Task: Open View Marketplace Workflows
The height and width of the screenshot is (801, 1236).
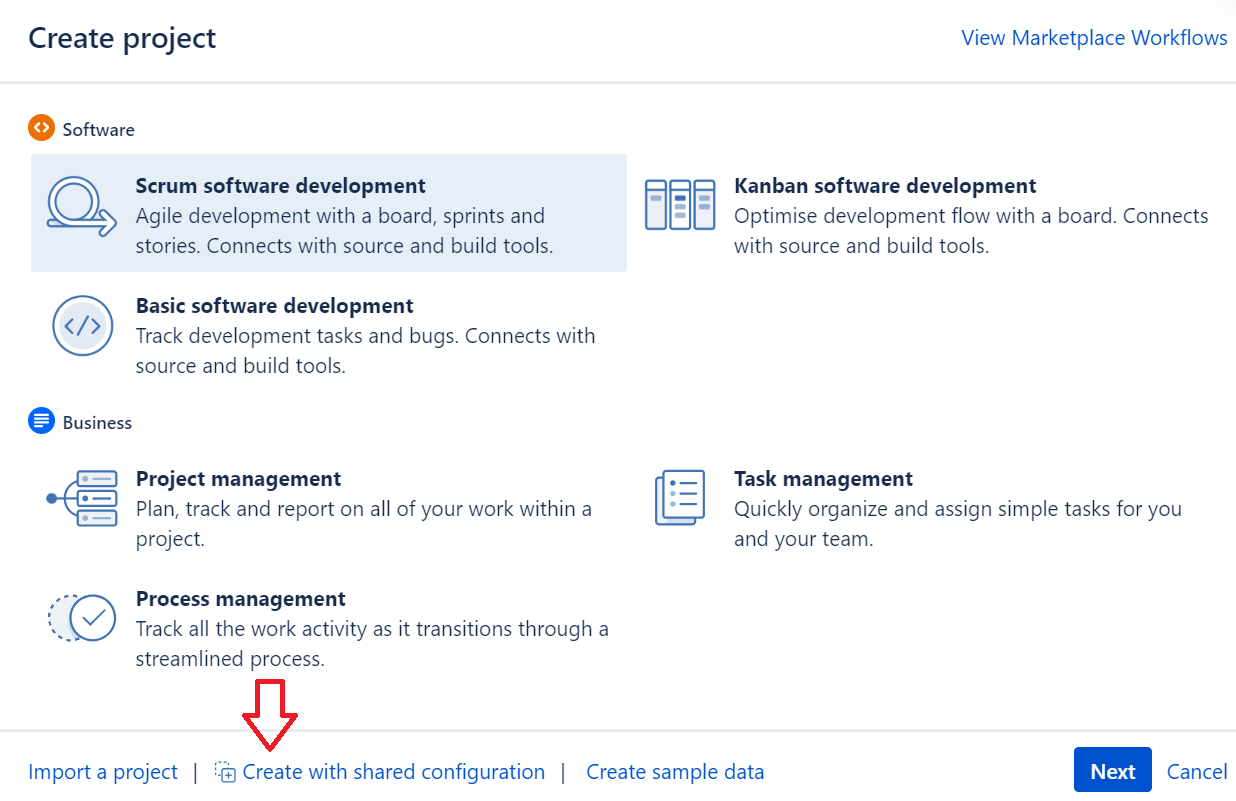Action: [1093, 38]
